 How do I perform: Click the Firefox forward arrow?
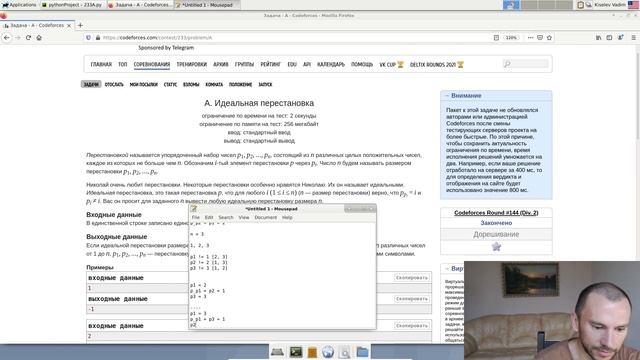point(18,38)
